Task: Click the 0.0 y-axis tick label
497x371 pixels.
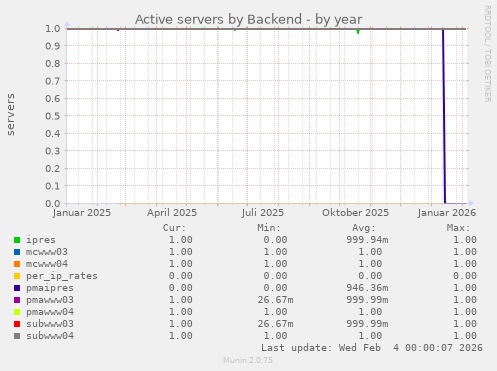Action: click(53, 203)
